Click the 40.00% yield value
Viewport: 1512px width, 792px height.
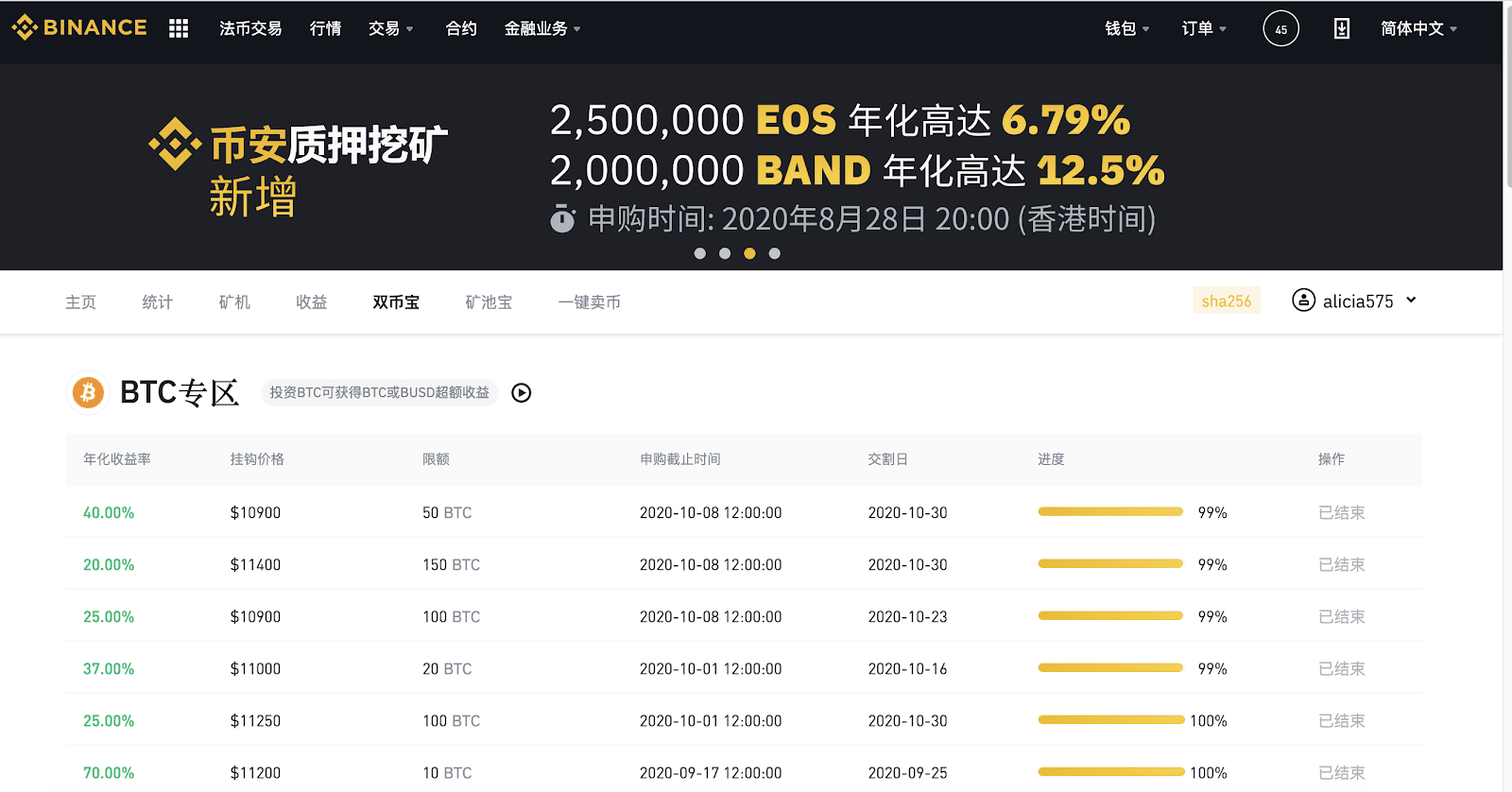pos(109,512)
